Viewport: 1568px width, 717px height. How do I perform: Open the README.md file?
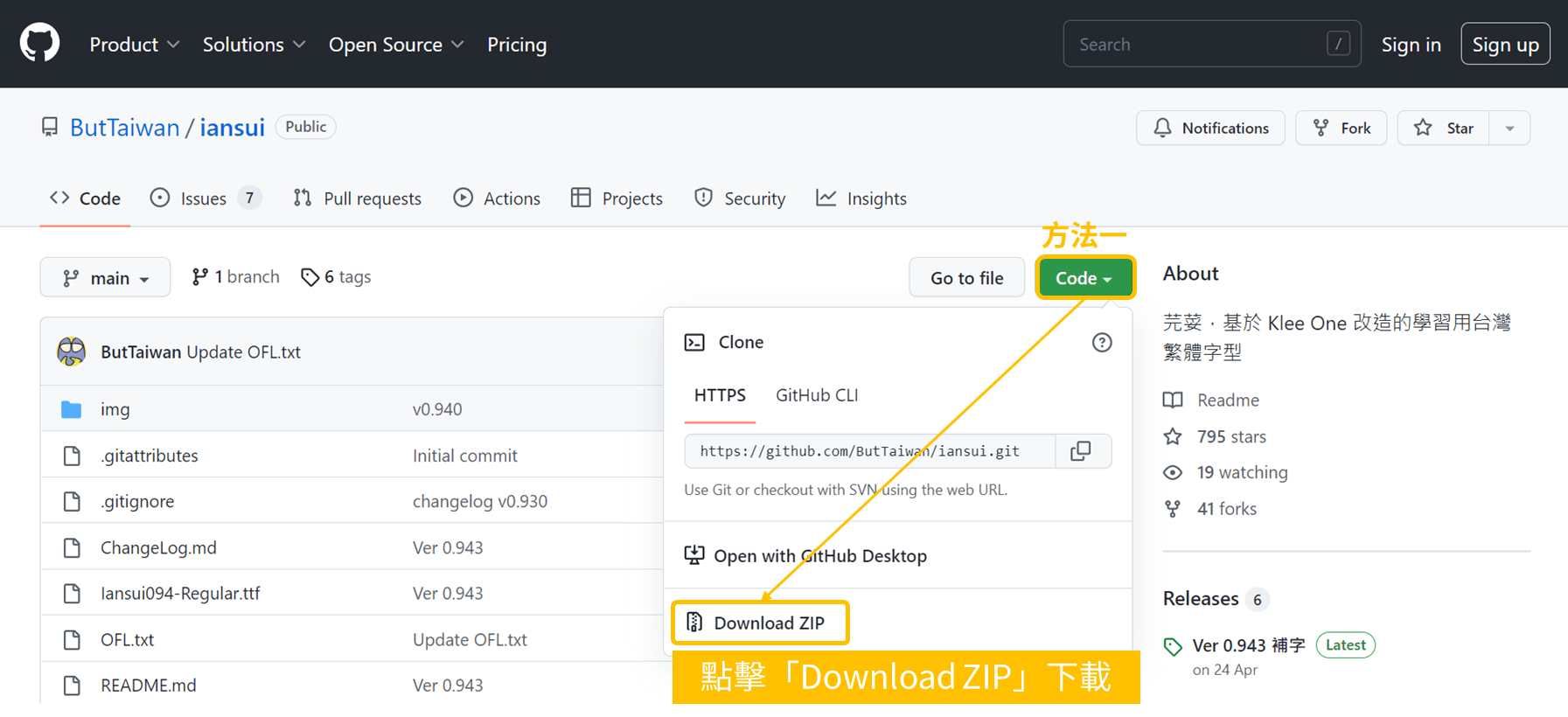[x=149, y=686]
